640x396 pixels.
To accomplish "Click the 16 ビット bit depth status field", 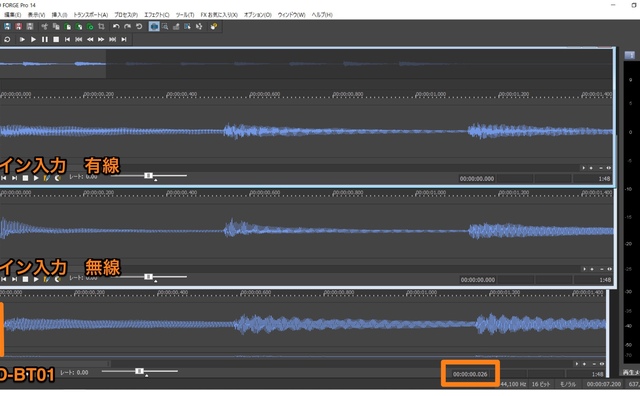I will (x=541, y=384).
